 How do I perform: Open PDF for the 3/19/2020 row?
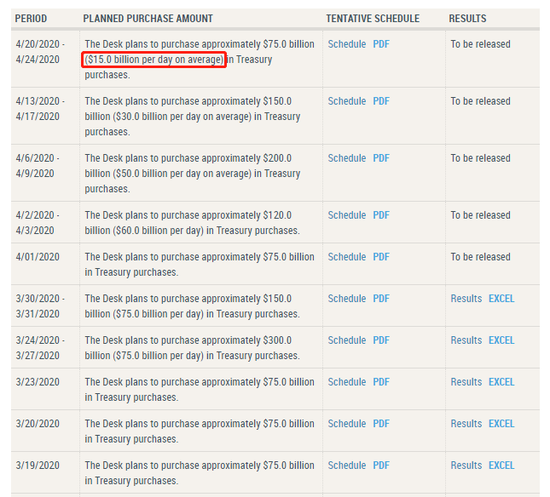point(381,465)
